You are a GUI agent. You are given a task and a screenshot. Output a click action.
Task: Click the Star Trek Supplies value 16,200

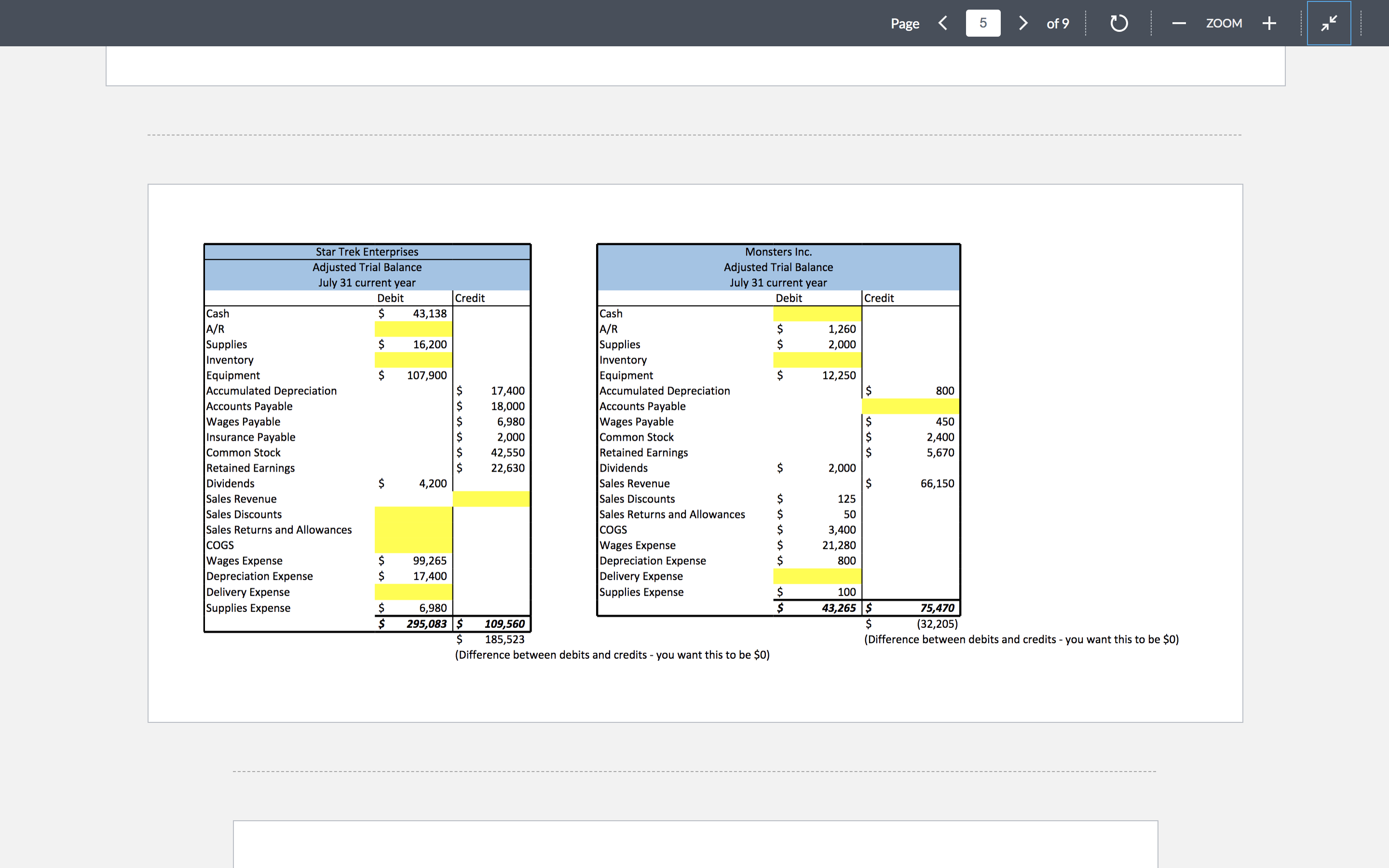429,344
